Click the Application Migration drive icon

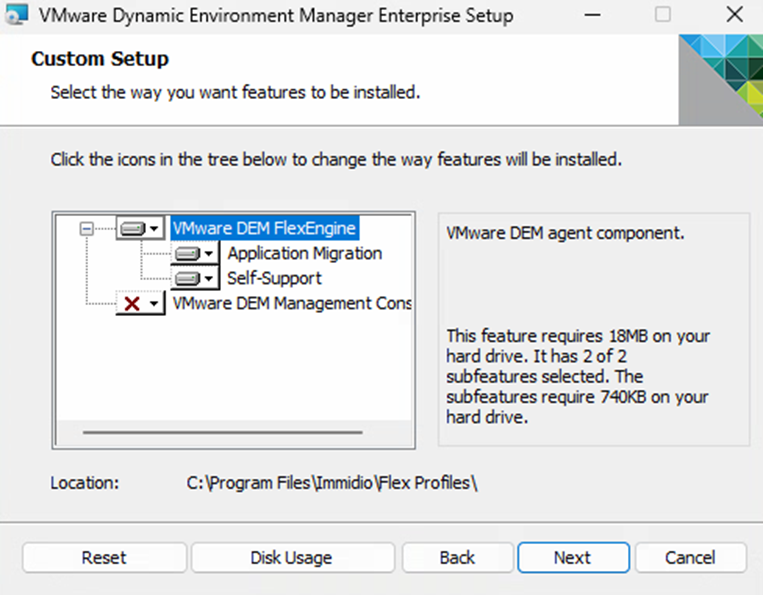(187, 254)
